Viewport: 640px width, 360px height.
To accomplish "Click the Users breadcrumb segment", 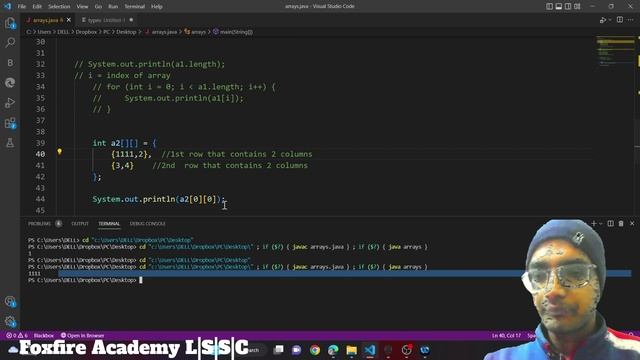I will (44, 32).
